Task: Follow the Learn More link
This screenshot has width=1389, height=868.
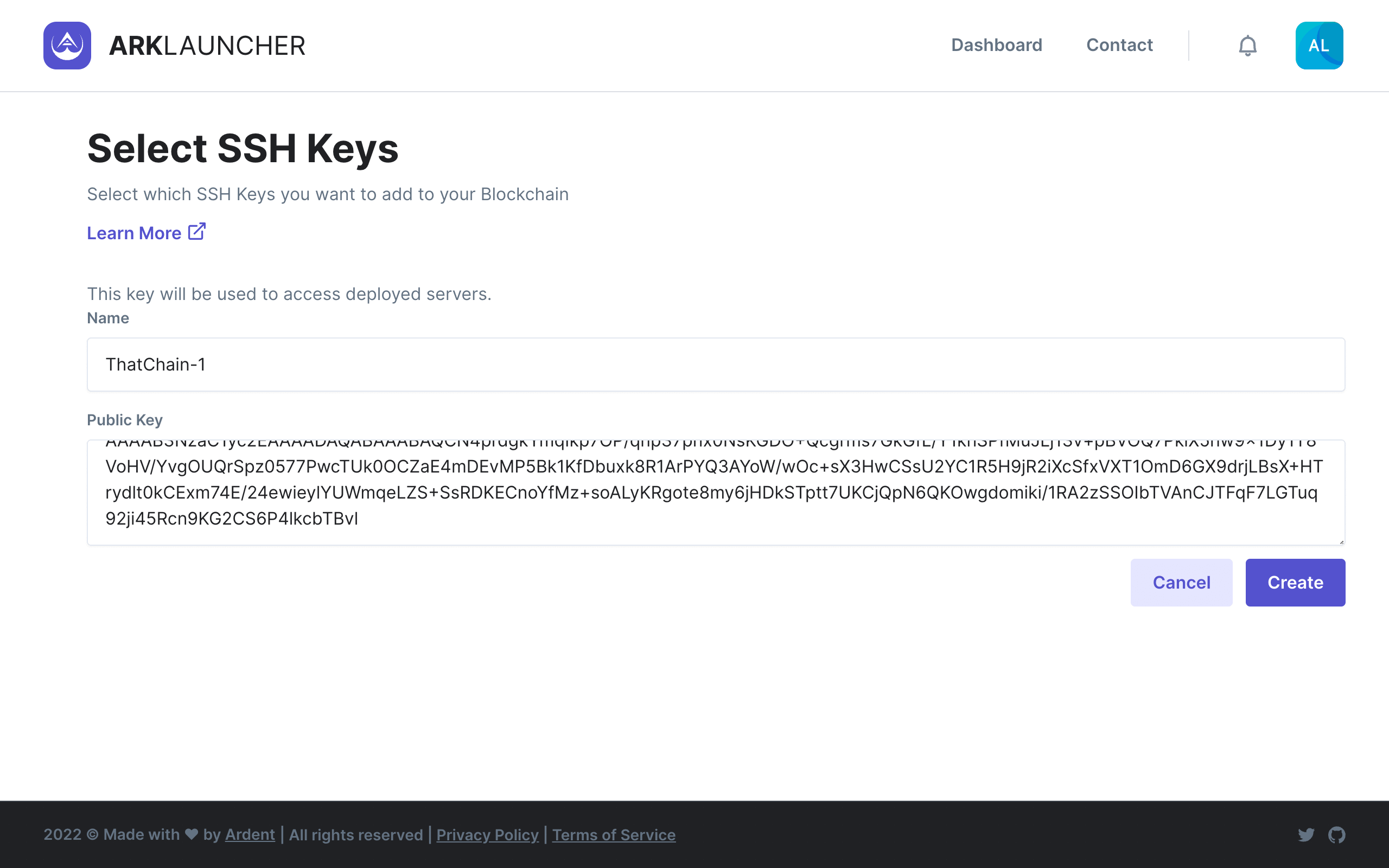Action: [x=133, y=233]
